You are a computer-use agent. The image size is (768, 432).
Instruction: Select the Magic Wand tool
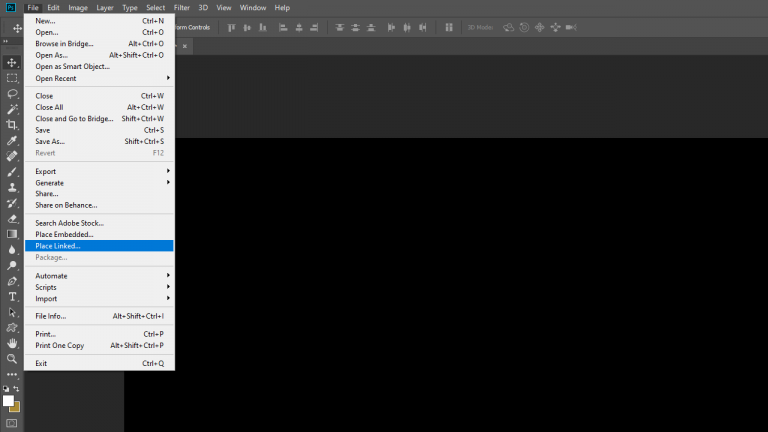tap(12, 109)
